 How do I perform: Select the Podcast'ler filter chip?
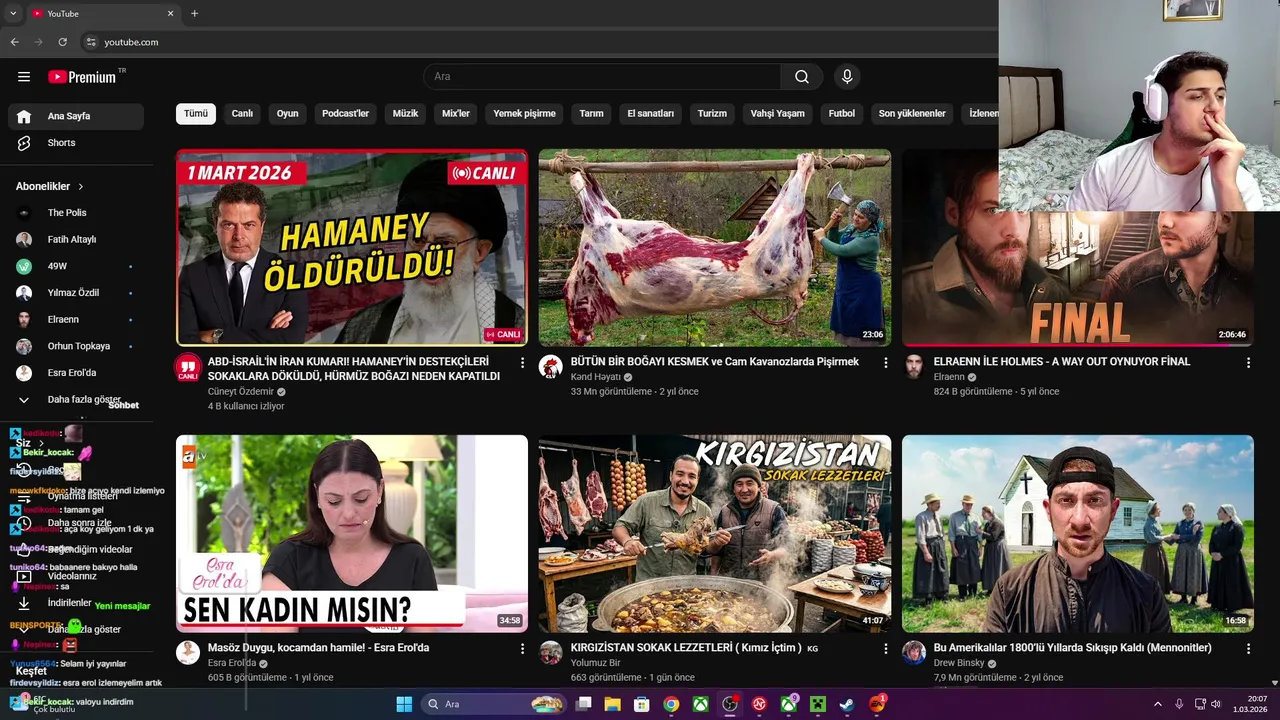(346, 114)
